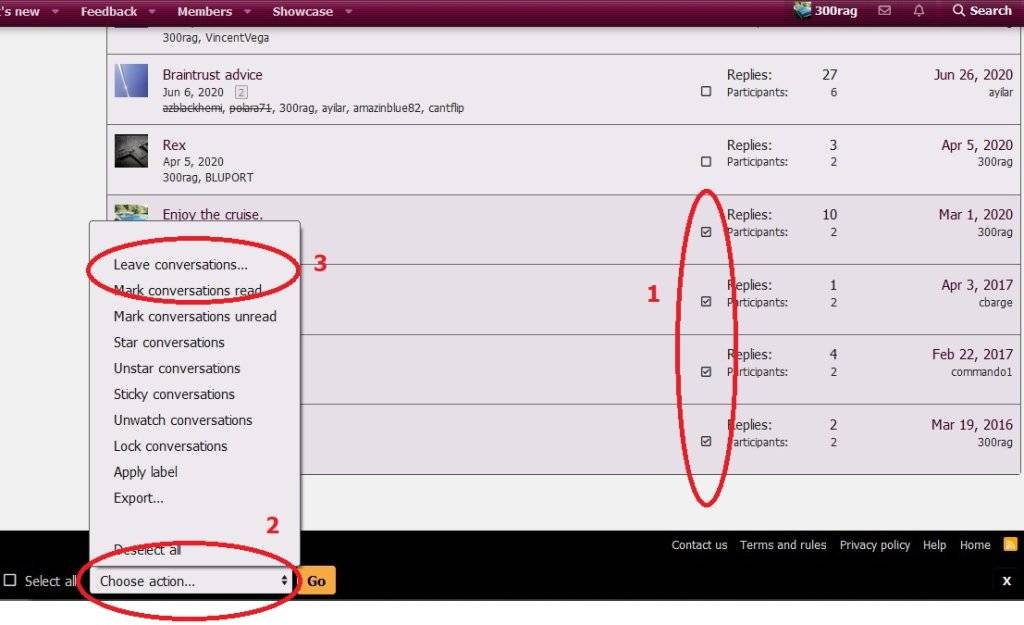The image size is (1024, 625).
Task: Click the Rex conversation avatar
Action: click(131, 151)
